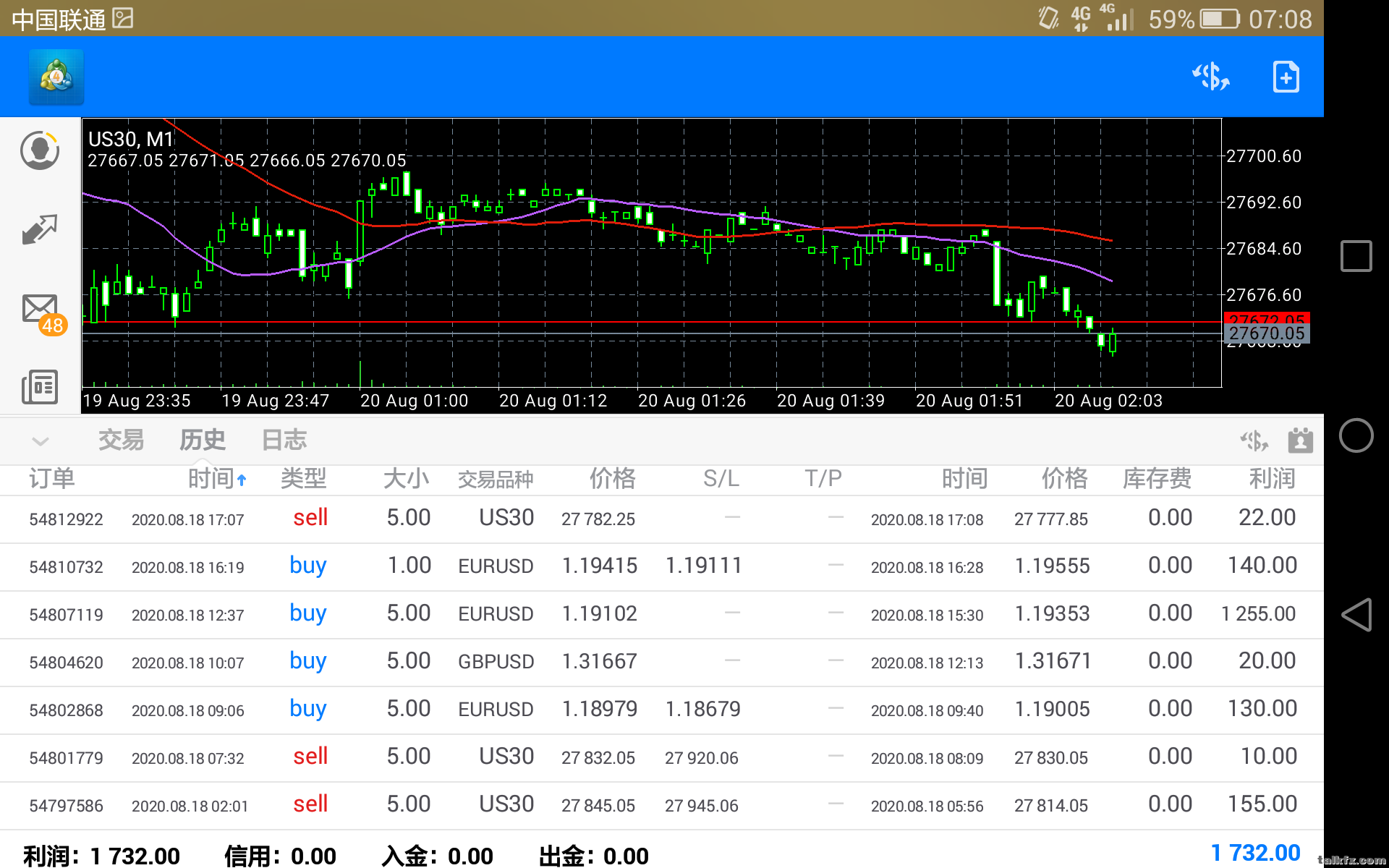Sort by 库存费 column header
The image size is (1389, 868).
coord(1157,479)
